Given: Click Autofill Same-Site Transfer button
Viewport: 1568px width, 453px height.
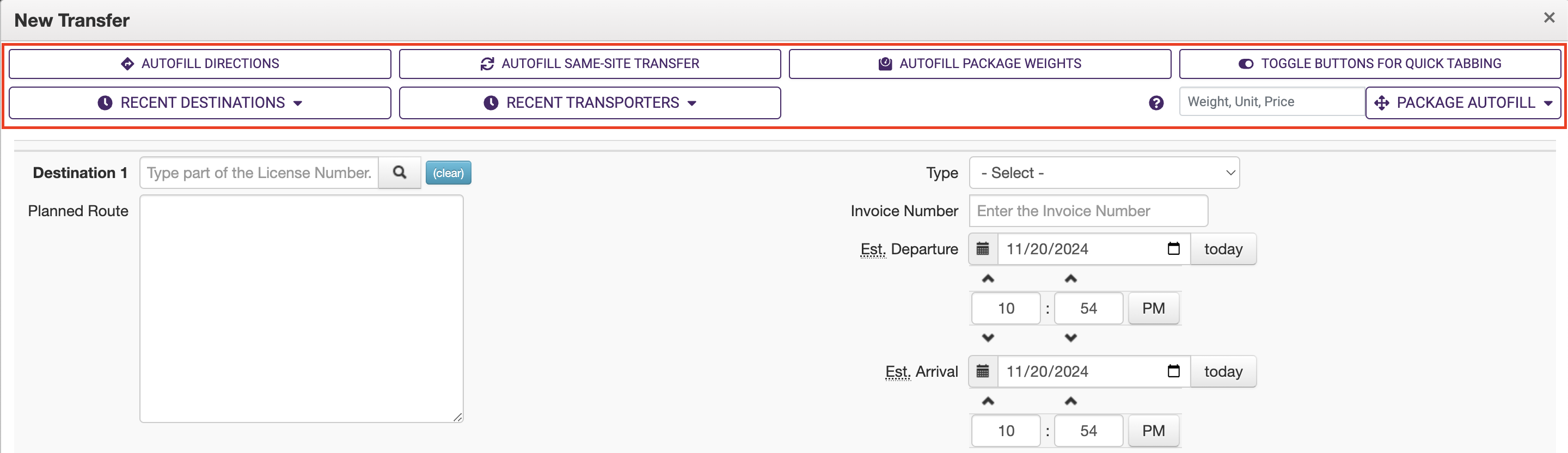Looking at the screenshot, I should (589, 64).
